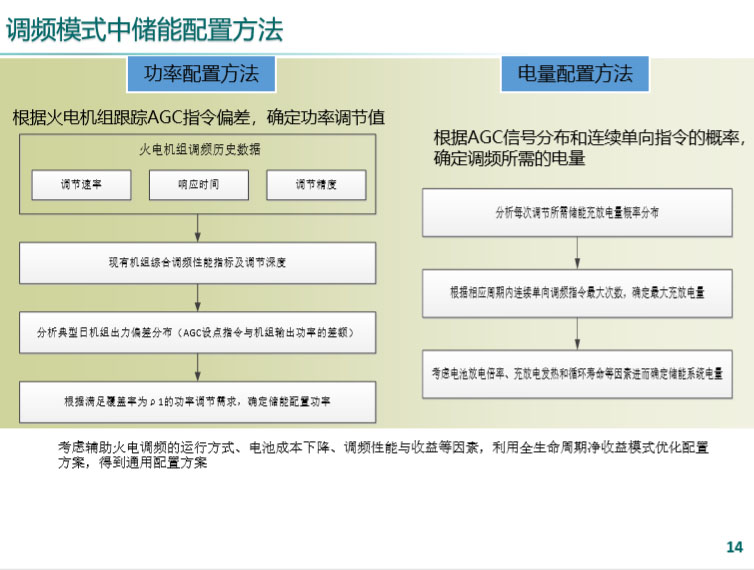Click the page number 14
This screenshot has height=570, width=754.
click(x=733, y=547)
